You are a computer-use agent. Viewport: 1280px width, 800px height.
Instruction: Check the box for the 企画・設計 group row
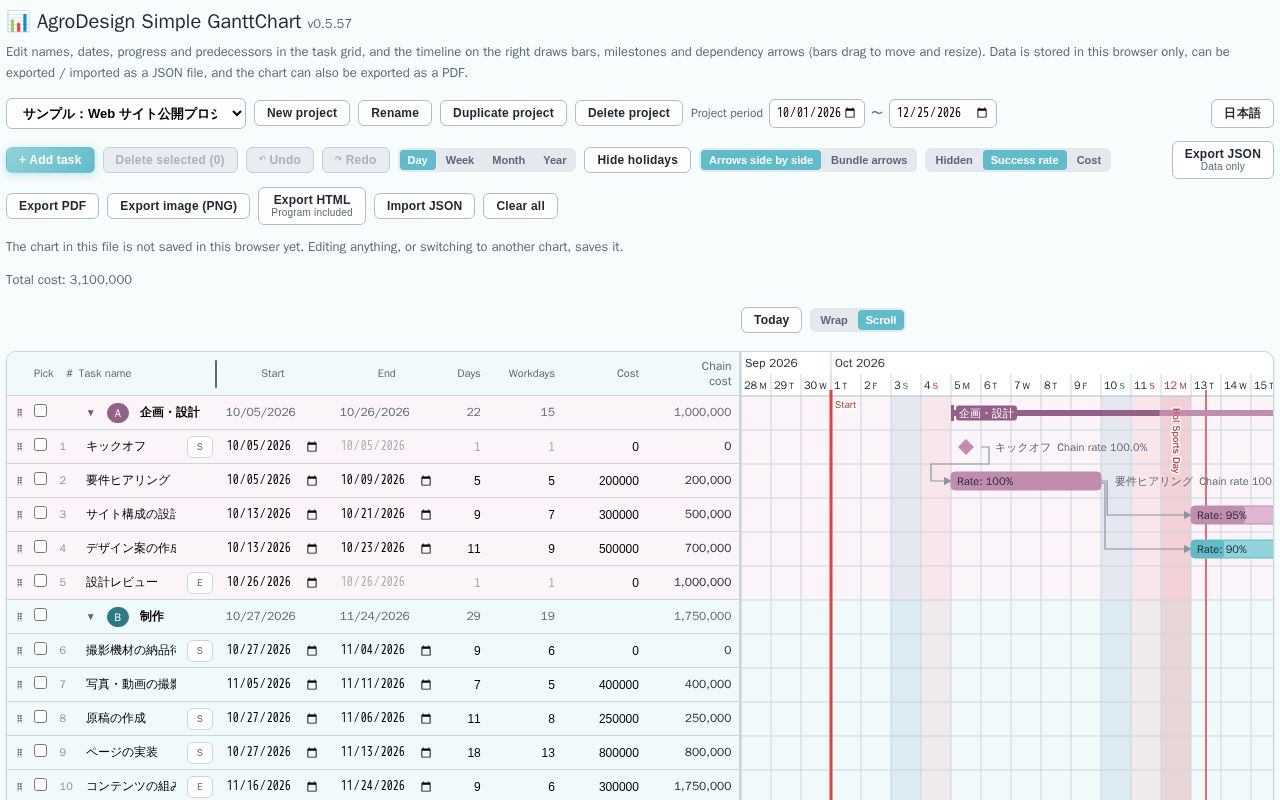(40, 411)
